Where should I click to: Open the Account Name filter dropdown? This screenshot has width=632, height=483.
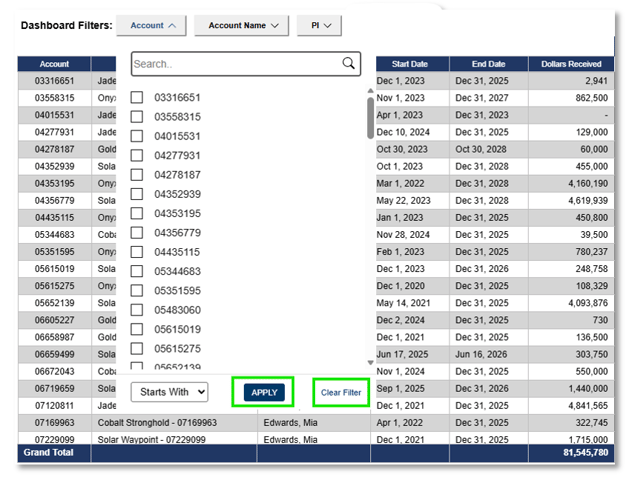[241, 25]
